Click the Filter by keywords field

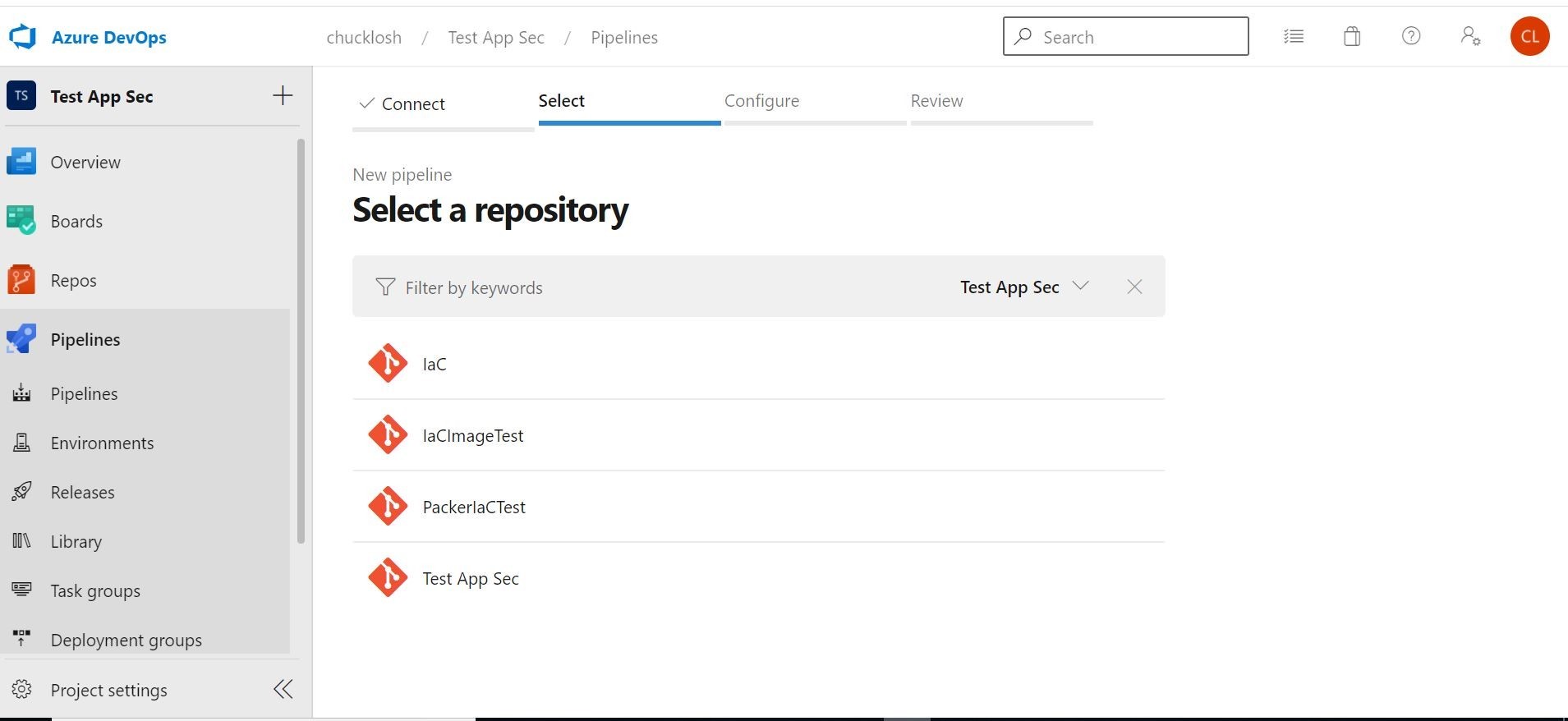point(575,287)
